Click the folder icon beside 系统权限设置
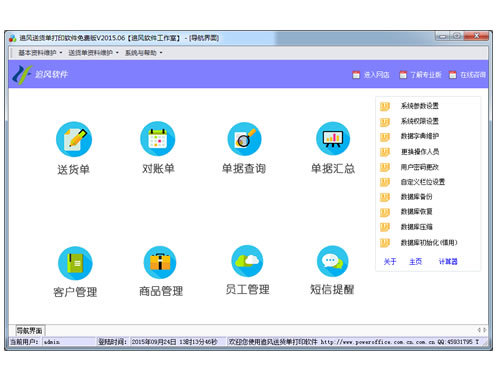Image resolution: width=500 pixels, height=375 pixels. coord(385,122)
